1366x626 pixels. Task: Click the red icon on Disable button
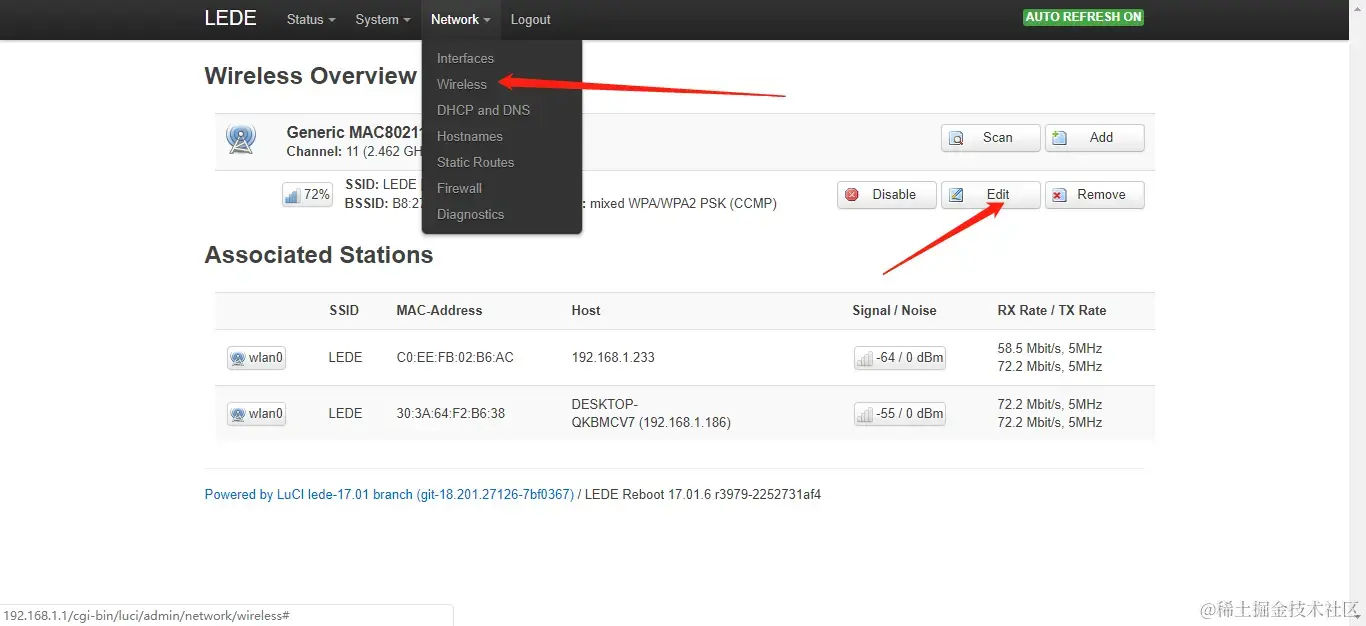pos(852,195)
